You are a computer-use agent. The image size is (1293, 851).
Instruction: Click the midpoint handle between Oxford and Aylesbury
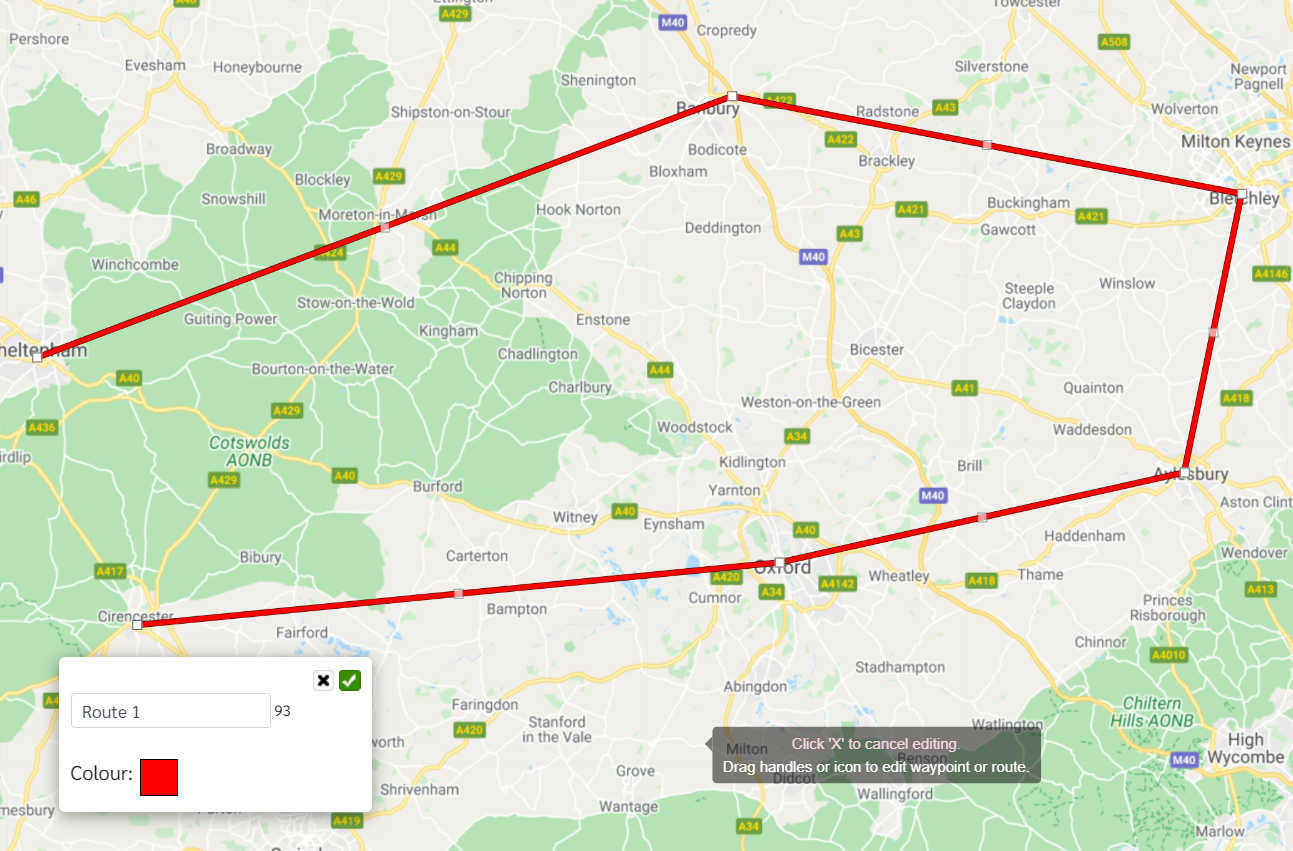pos(982,517)
